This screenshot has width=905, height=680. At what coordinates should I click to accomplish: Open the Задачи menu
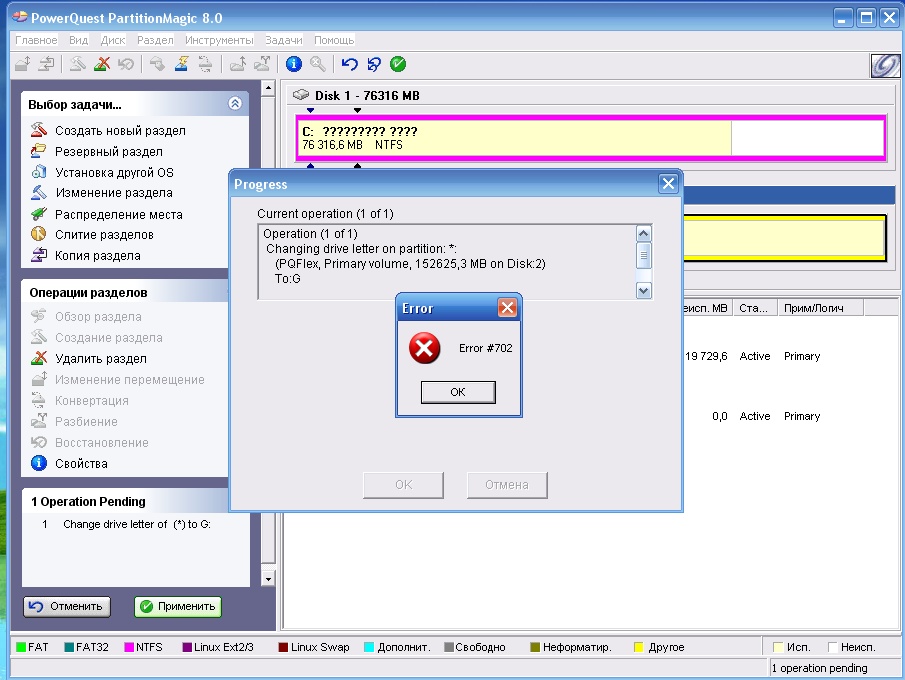pyautogui.click(x=283, y=40)
